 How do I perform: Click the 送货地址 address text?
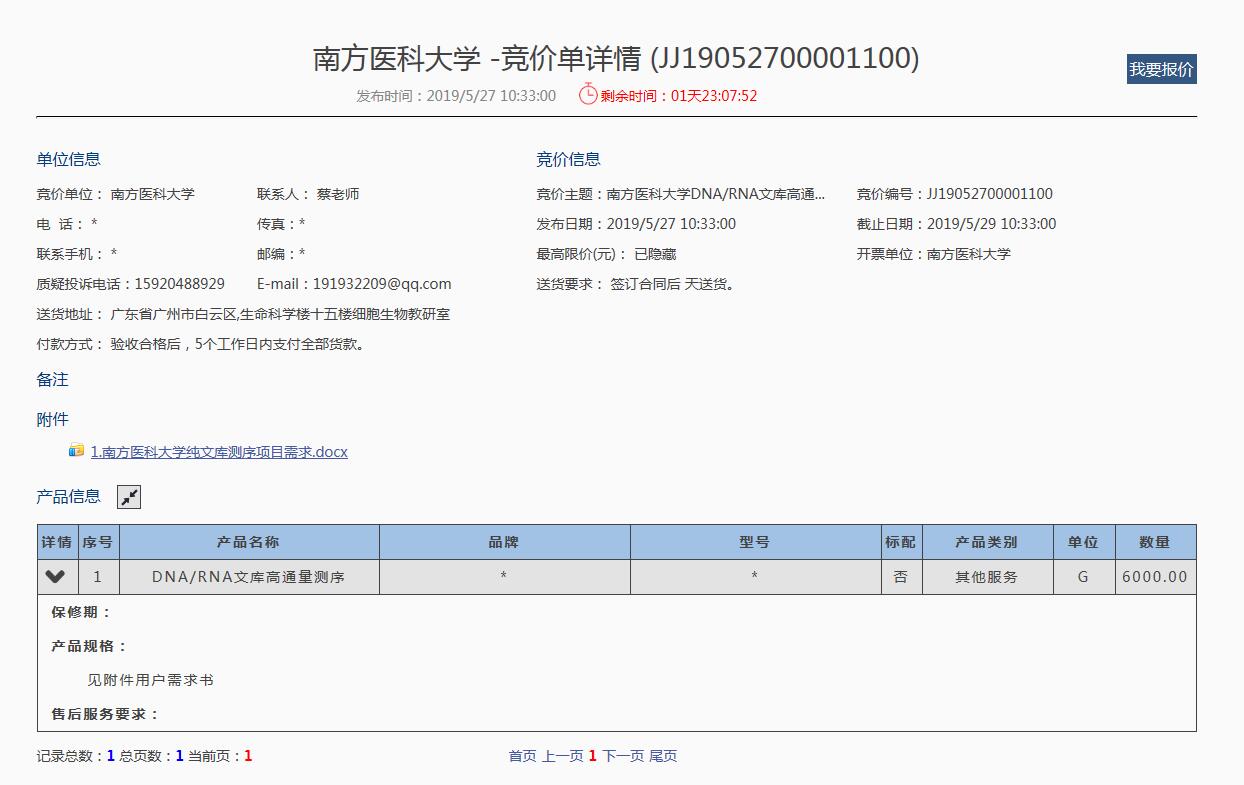(280, 314)
